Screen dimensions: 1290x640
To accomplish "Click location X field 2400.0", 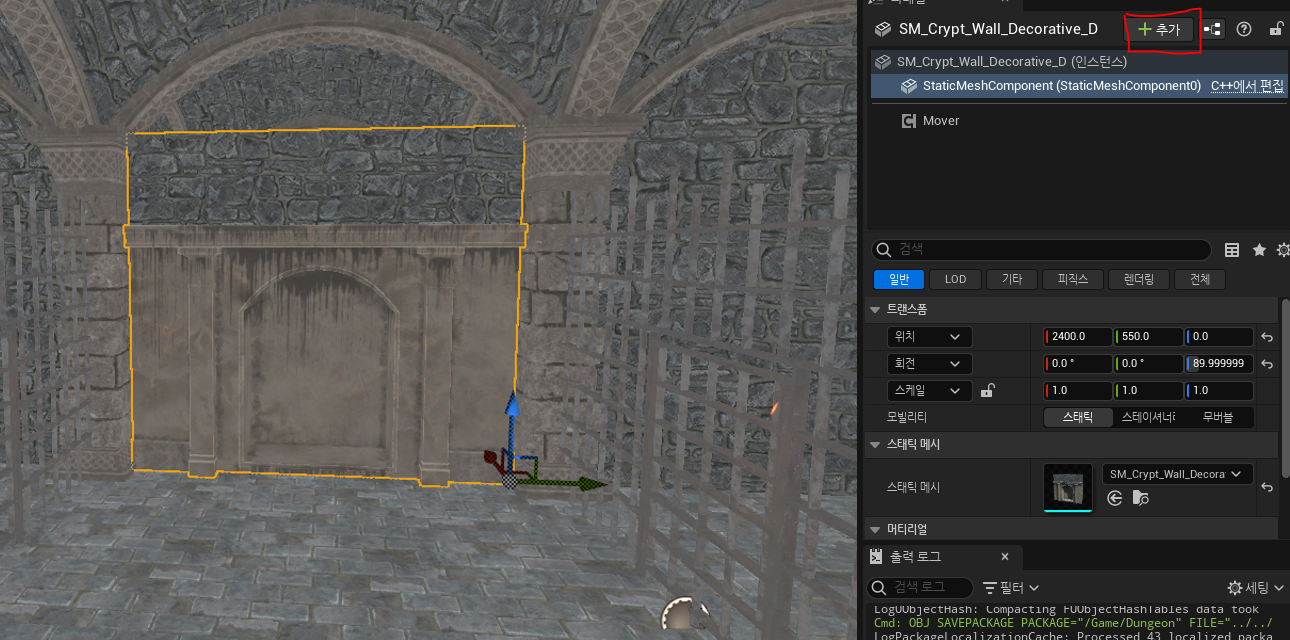I will [1078, 337].
